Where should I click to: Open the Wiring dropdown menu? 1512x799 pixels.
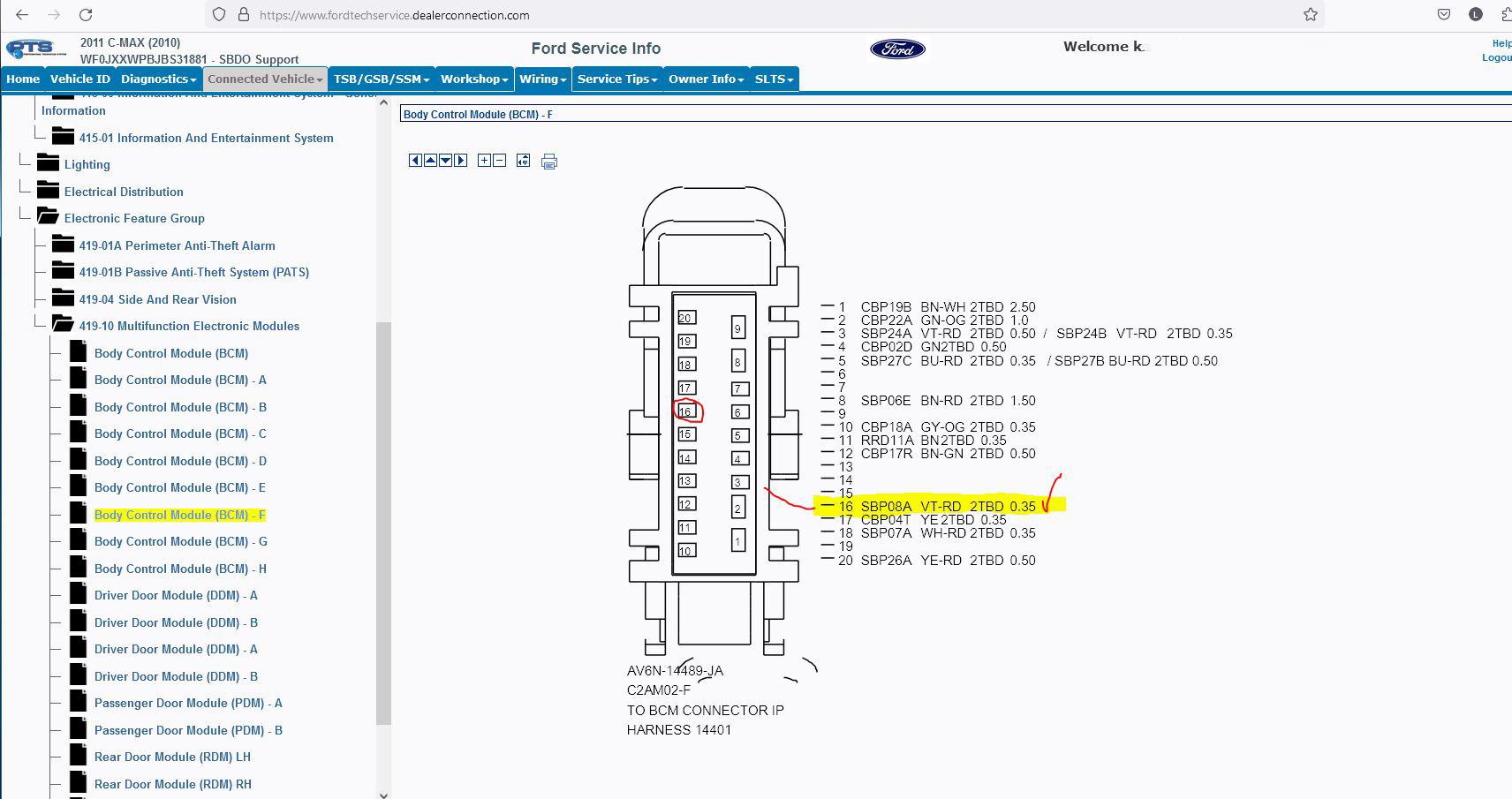[x=542, y=79]
